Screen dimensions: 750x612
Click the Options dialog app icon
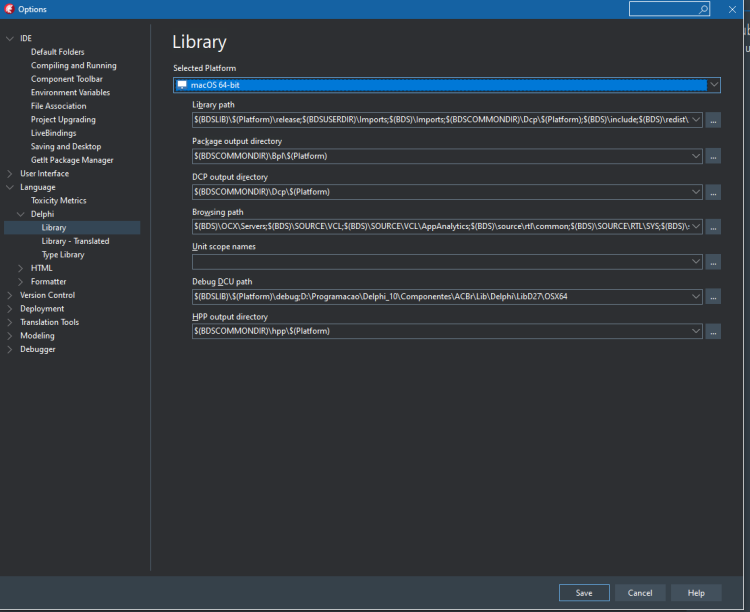point(9,9)
